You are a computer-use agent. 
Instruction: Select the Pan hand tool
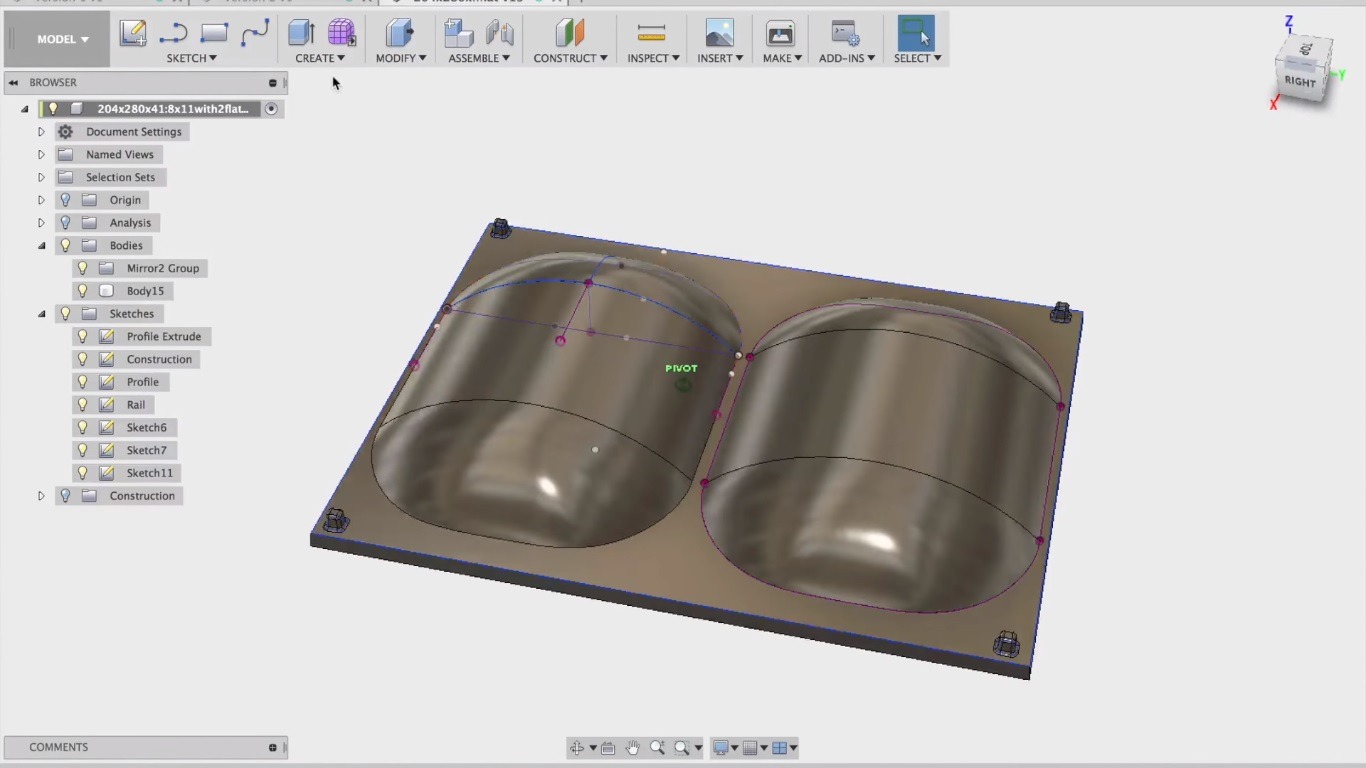[x=632, y=748]
